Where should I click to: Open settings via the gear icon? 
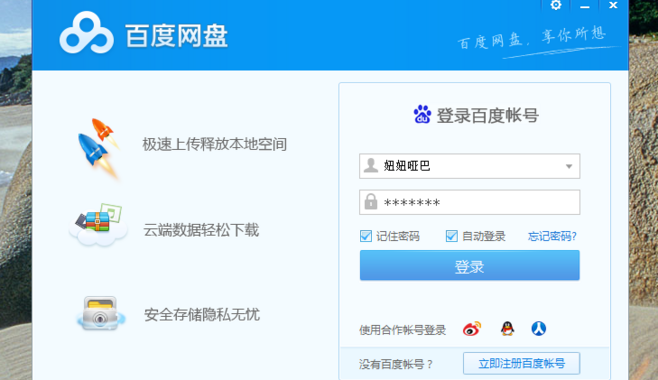tap(556, 5)
